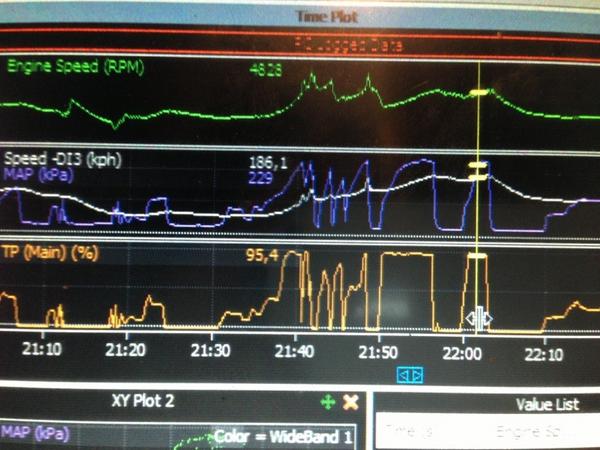Click the 21:20 time axis label
600x450 pixels.
pos(126,350)
